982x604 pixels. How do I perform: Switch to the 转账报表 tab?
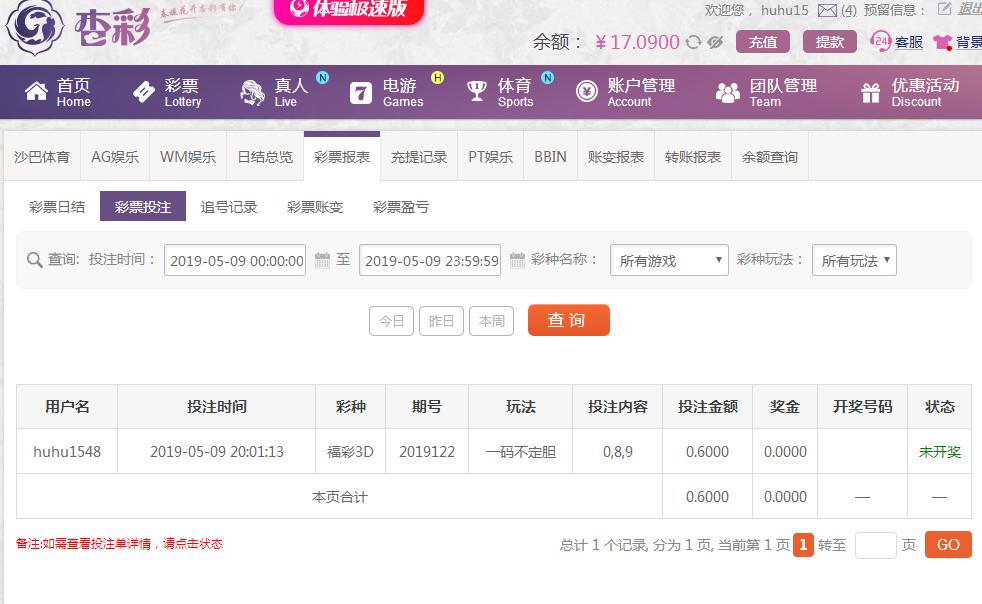pos(693,157)
